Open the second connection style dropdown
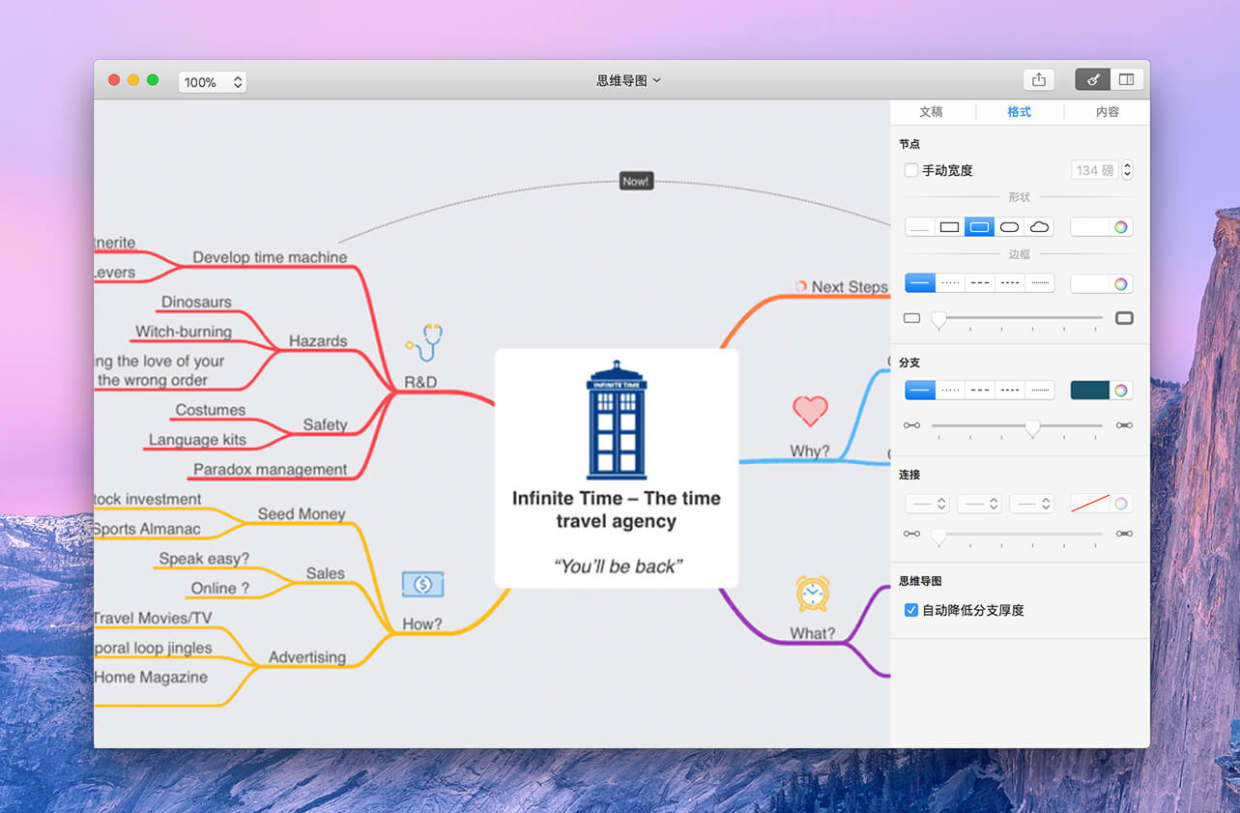 coord(979,504)
